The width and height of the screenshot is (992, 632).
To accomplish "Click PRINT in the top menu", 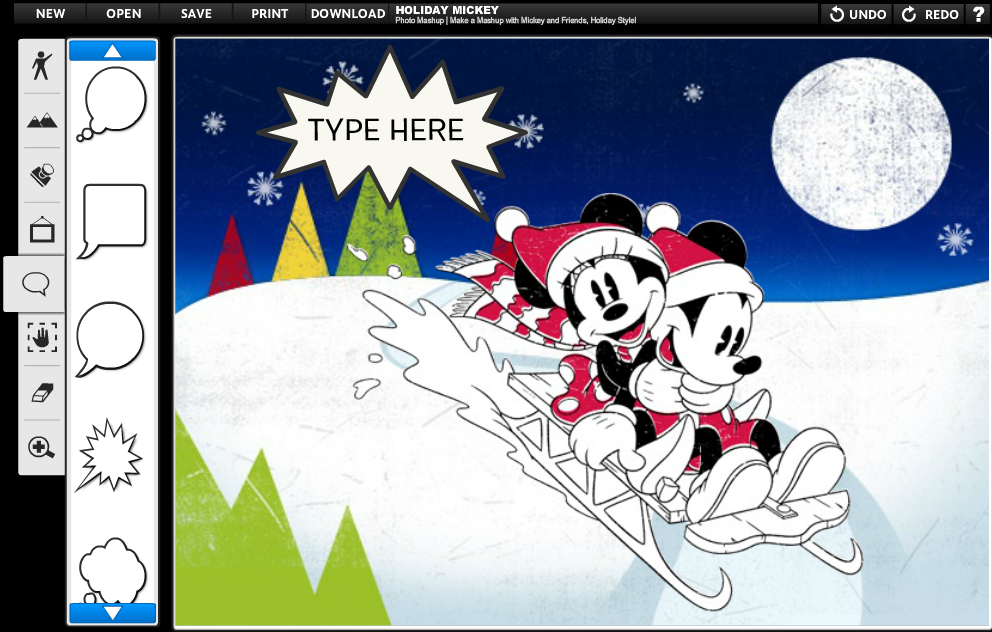I will pos(270,13).
